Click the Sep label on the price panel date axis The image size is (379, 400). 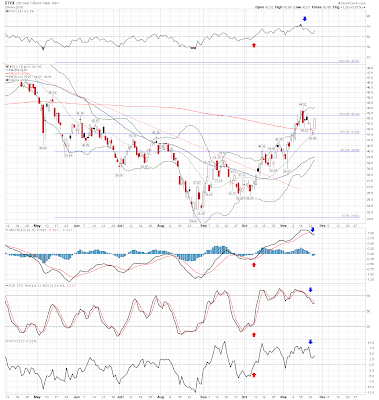click(204, 225)
